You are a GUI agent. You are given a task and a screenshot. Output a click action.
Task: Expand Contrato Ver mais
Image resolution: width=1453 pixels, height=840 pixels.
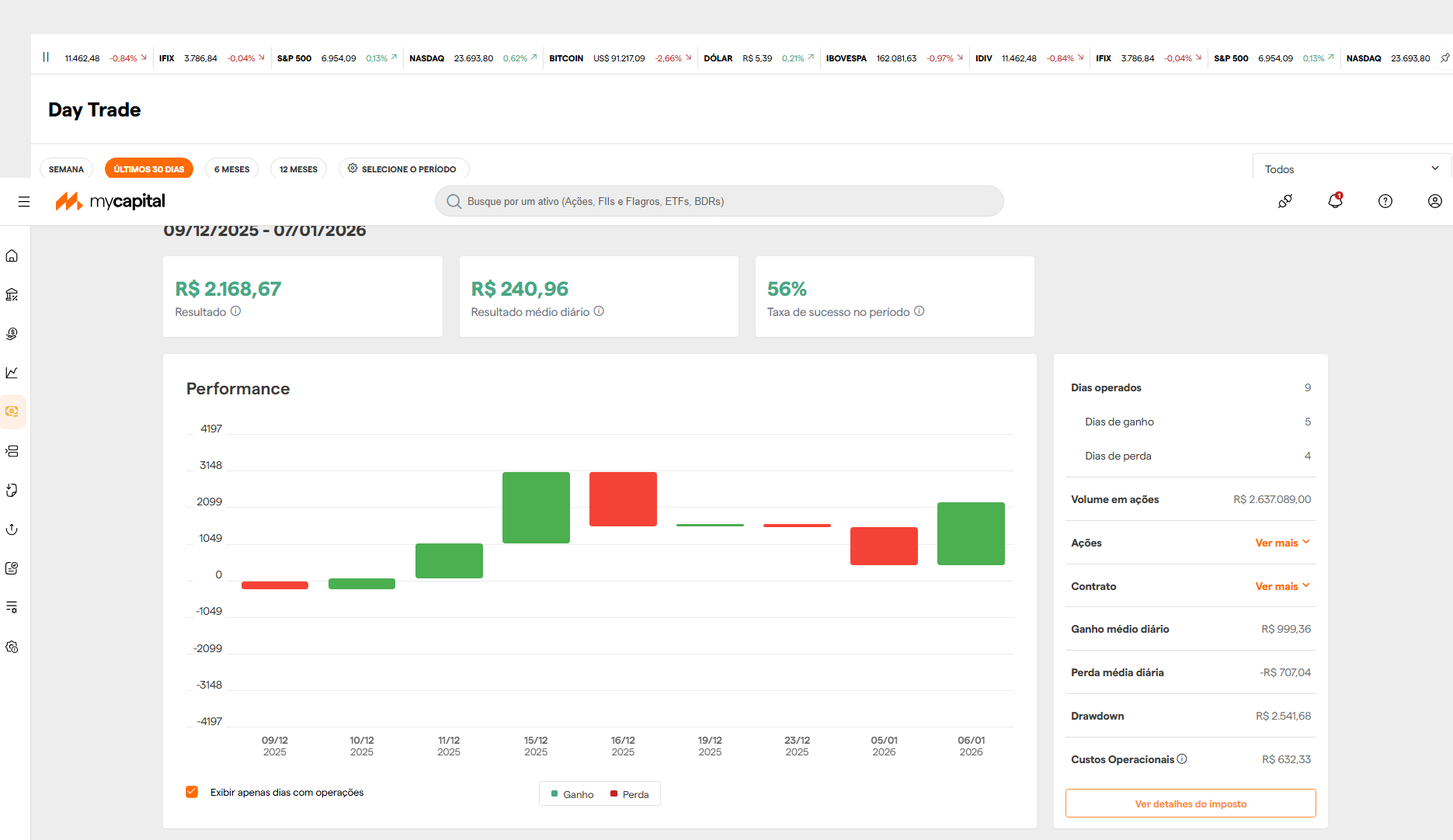1282,586
